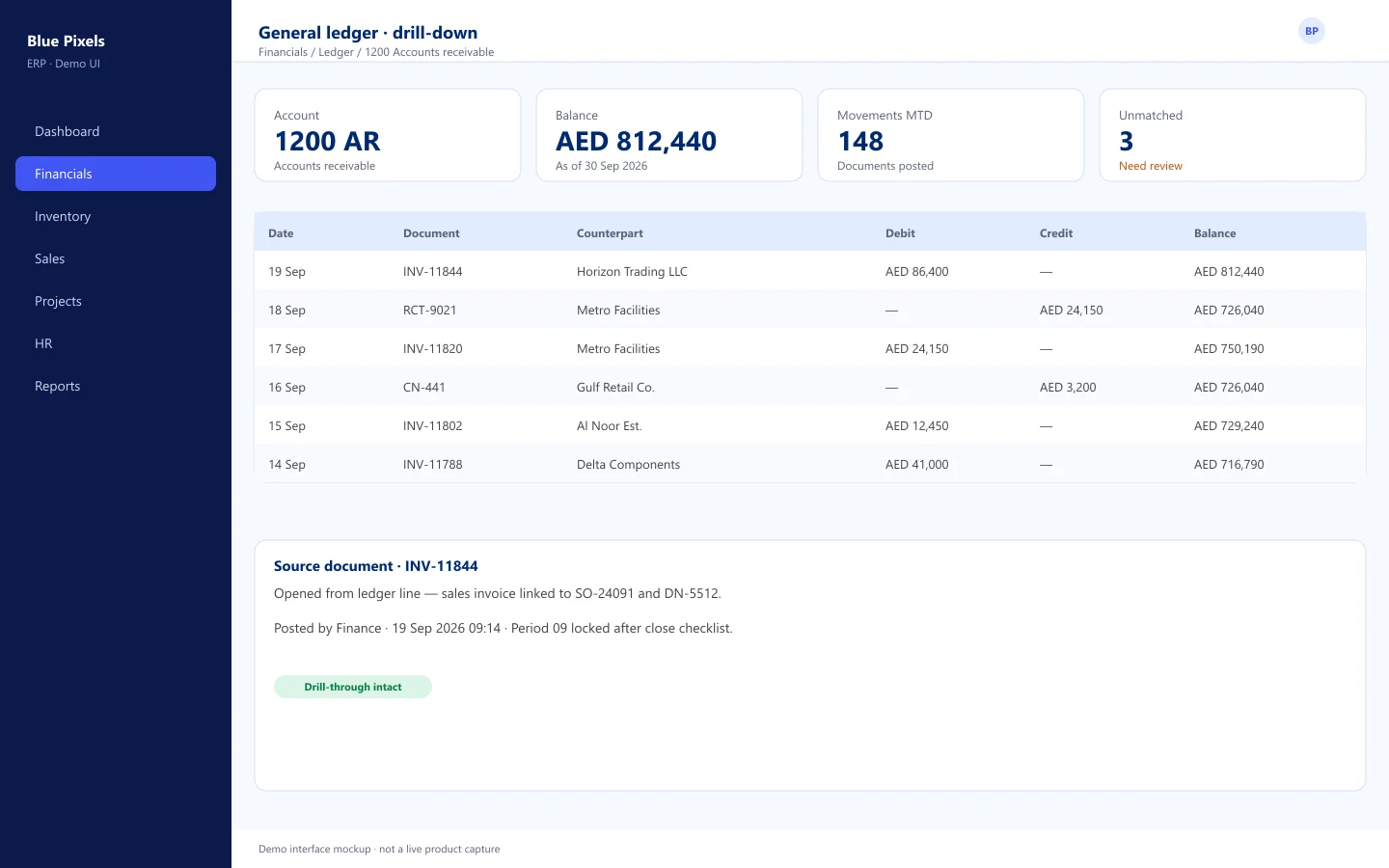Click the Blue Pixels app title
1389x868 pixels.
pos(66,41)
